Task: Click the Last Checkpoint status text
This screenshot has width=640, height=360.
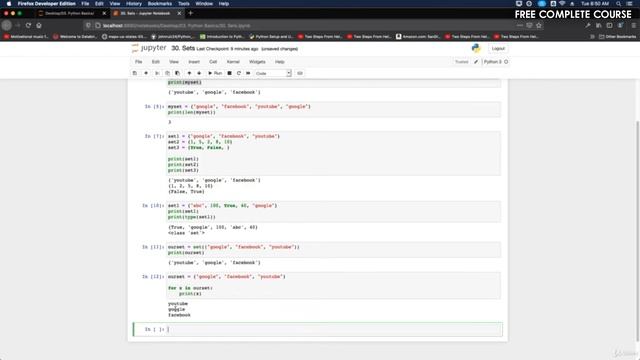Action: click(x=227, y=49)
